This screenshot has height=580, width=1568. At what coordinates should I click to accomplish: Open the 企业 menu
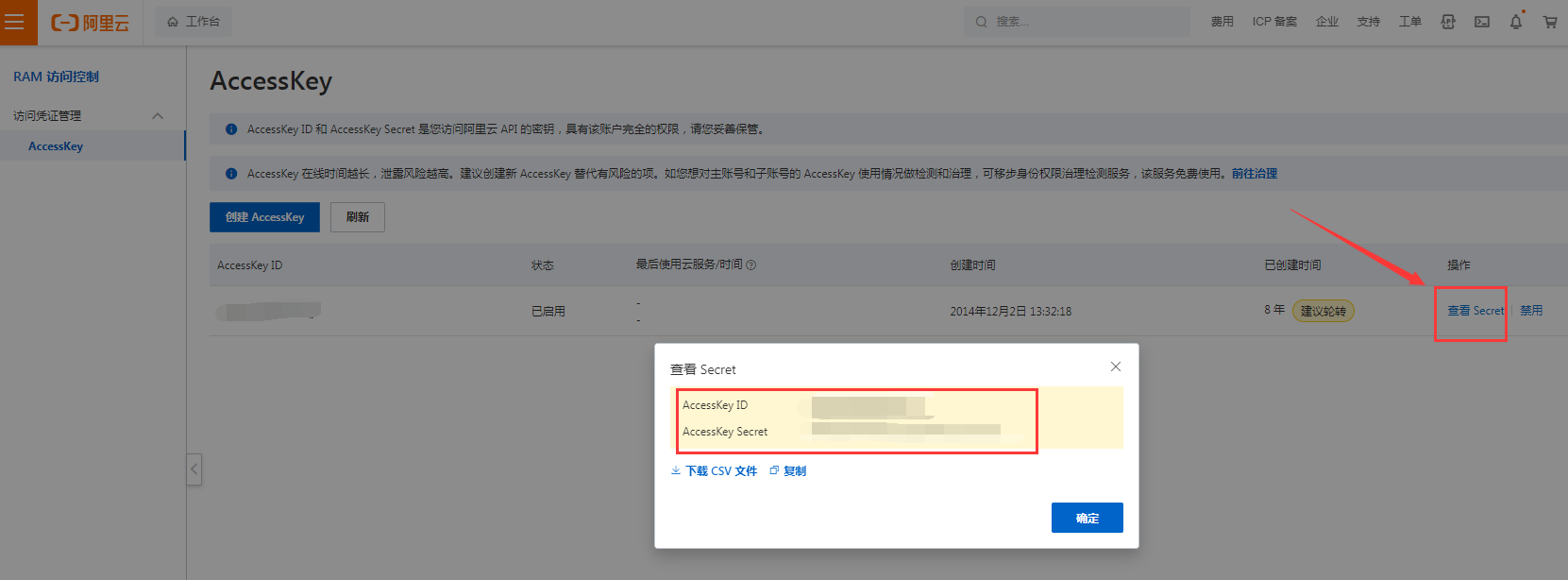[x=1327, y=22]
